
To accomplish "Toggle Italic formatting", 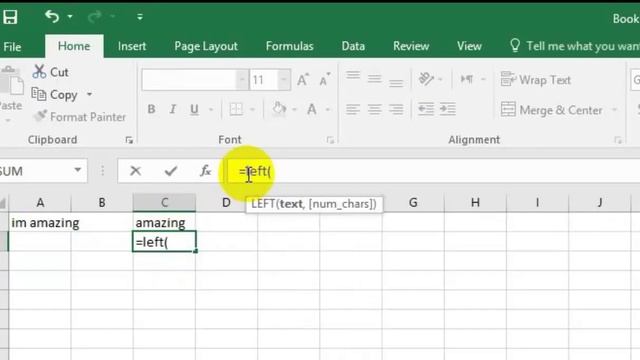I will coord(173,109).
